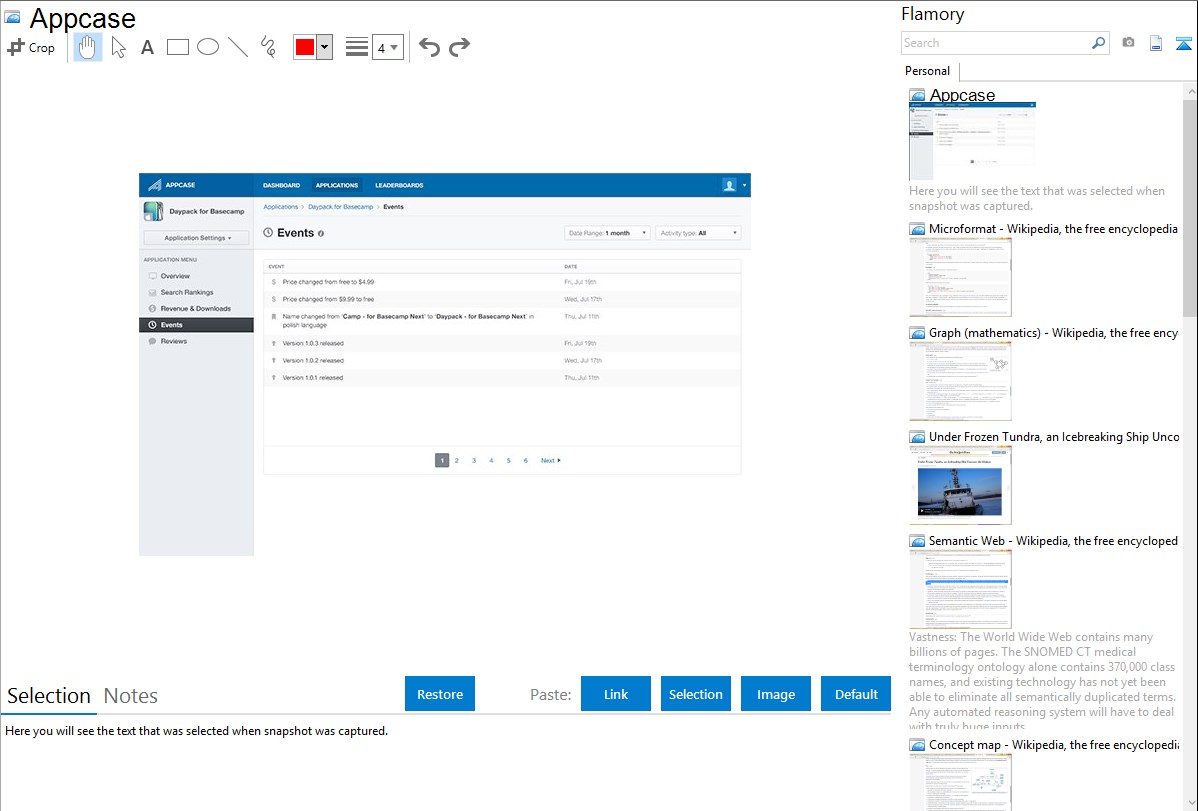Click the document page icon

click(x=1156, y=43)
